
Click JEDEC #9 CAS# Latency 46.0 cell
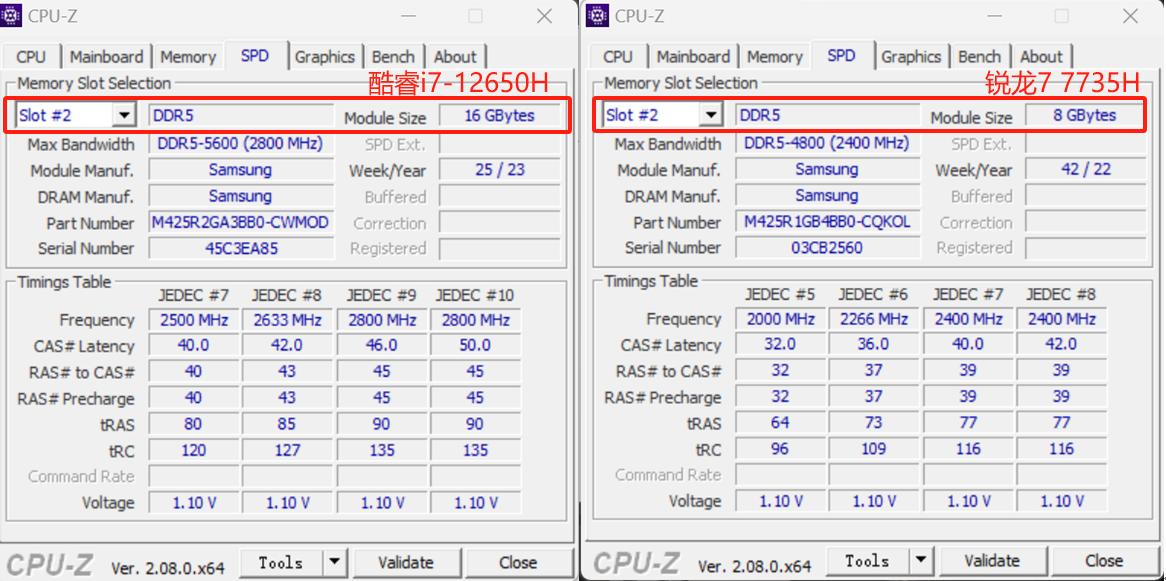point(381,346)
